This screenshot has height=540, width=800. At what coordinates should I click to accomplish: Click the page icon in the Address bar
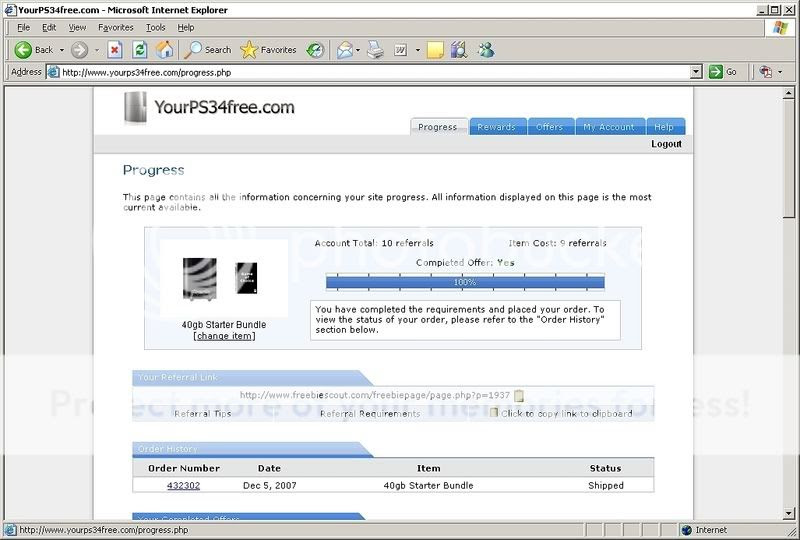click(x=53, y=72)
